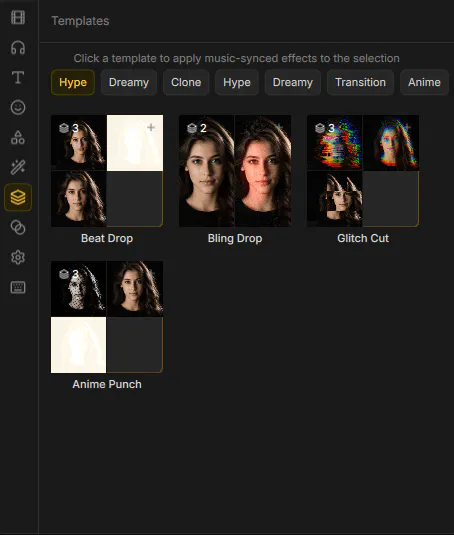This screenshot has height=535, width=454.
Task: Click the 'Beat Drop' label
Action: pos(107,238)
